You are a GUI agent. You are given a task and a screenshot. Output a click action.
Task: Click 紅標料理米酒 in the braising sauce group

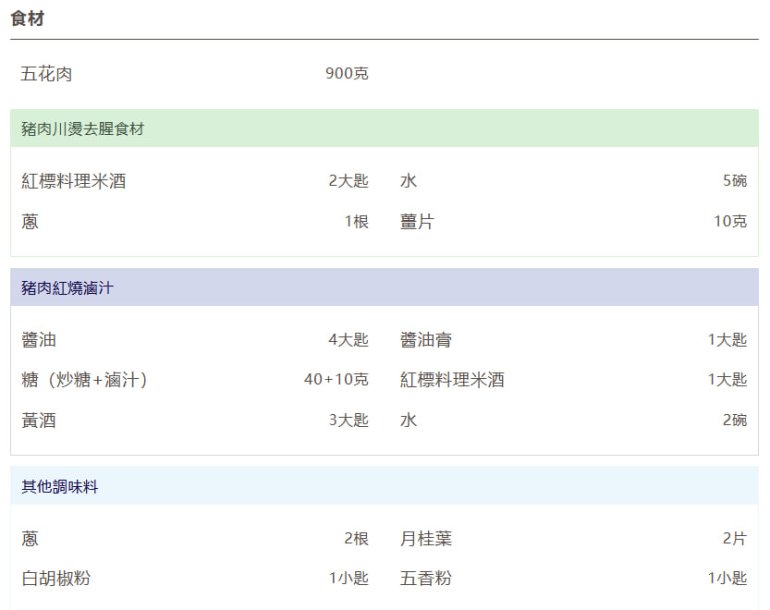pyautogui.click(x=452, y=380)
